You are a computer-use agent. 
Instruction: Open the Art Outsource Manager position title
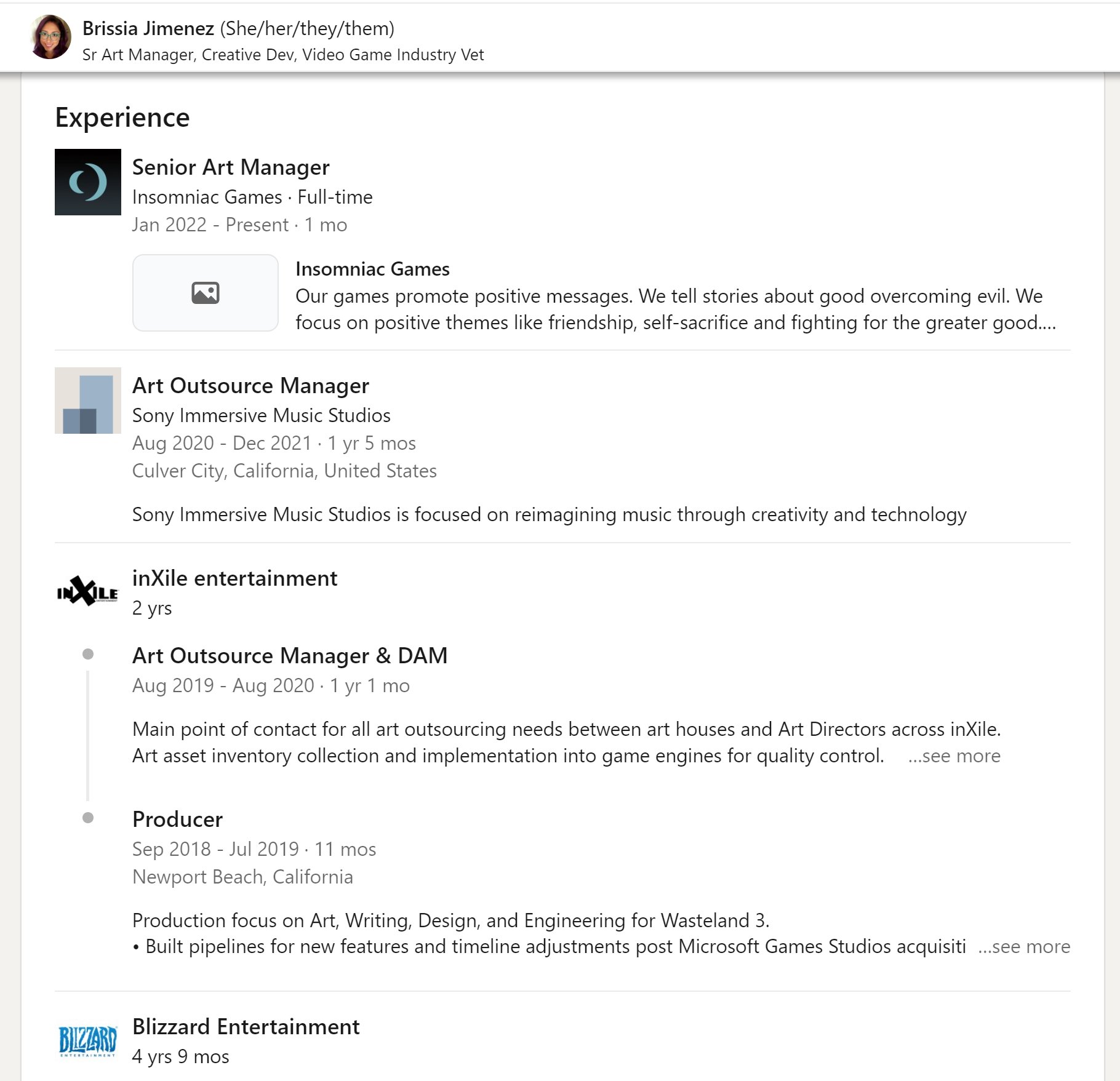point(250,386)
